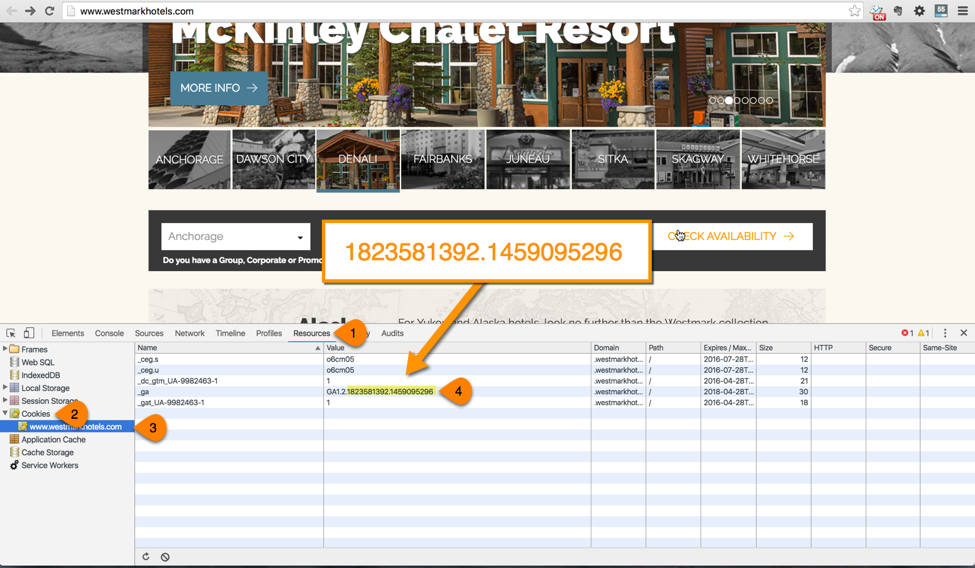Sort by the Expires / Max column header

point(728,348)
